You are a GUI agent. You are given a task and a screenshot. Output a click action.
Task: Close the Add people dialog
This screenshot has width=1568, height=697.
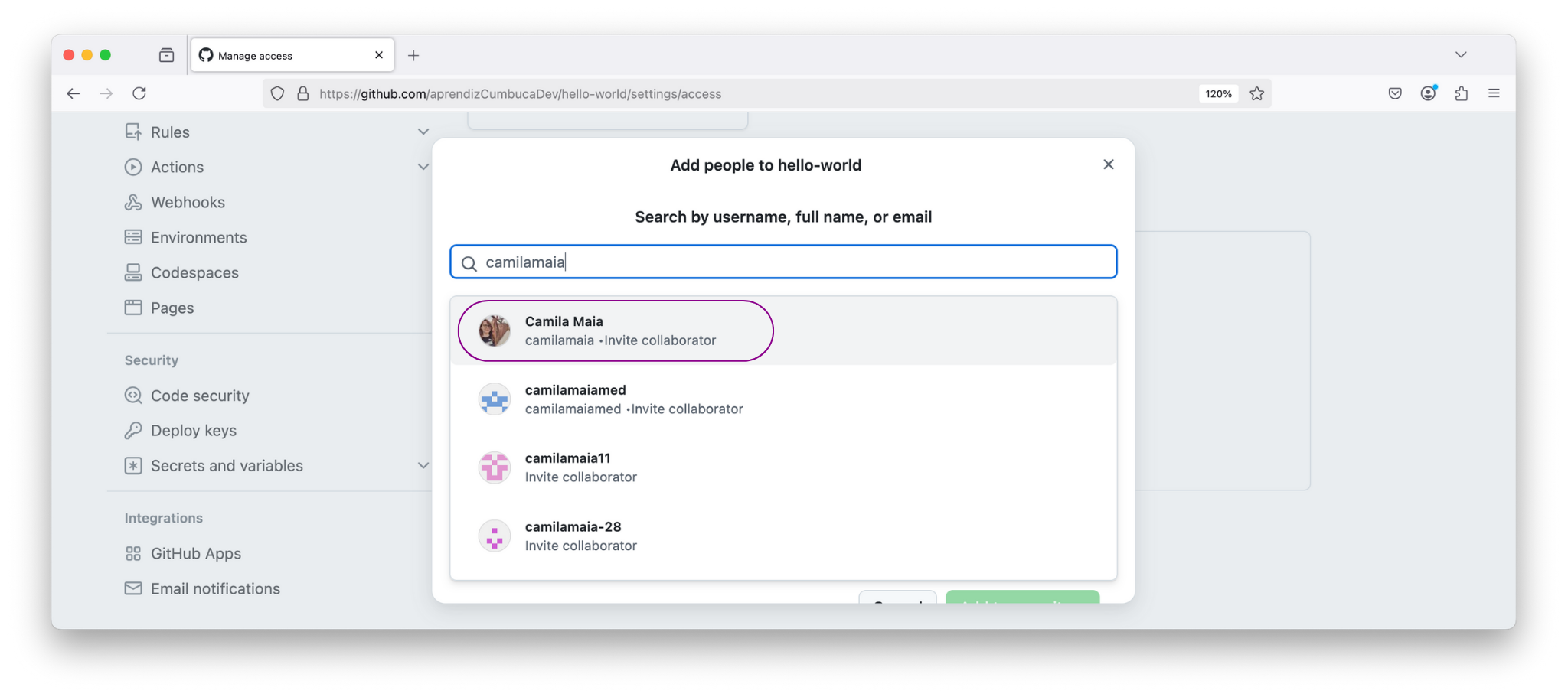(x=1108, y=164)
